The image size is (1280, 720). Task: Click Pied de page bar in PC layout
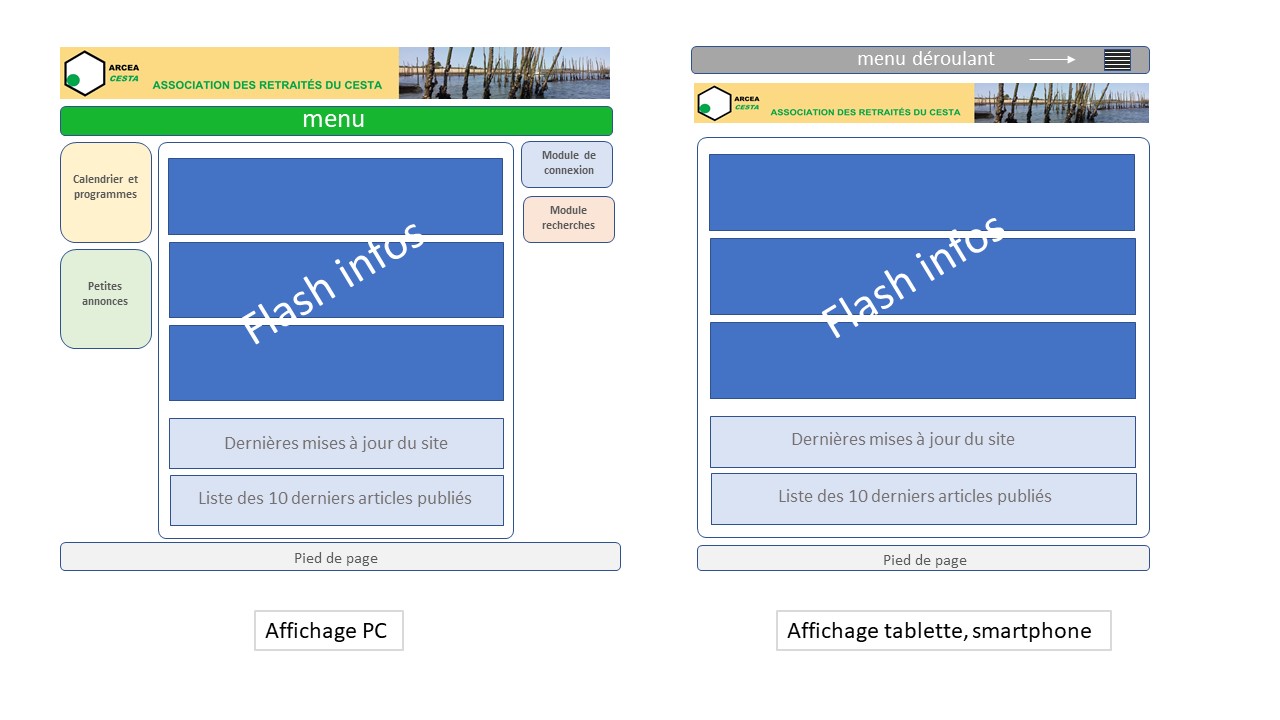pos(340,557)
